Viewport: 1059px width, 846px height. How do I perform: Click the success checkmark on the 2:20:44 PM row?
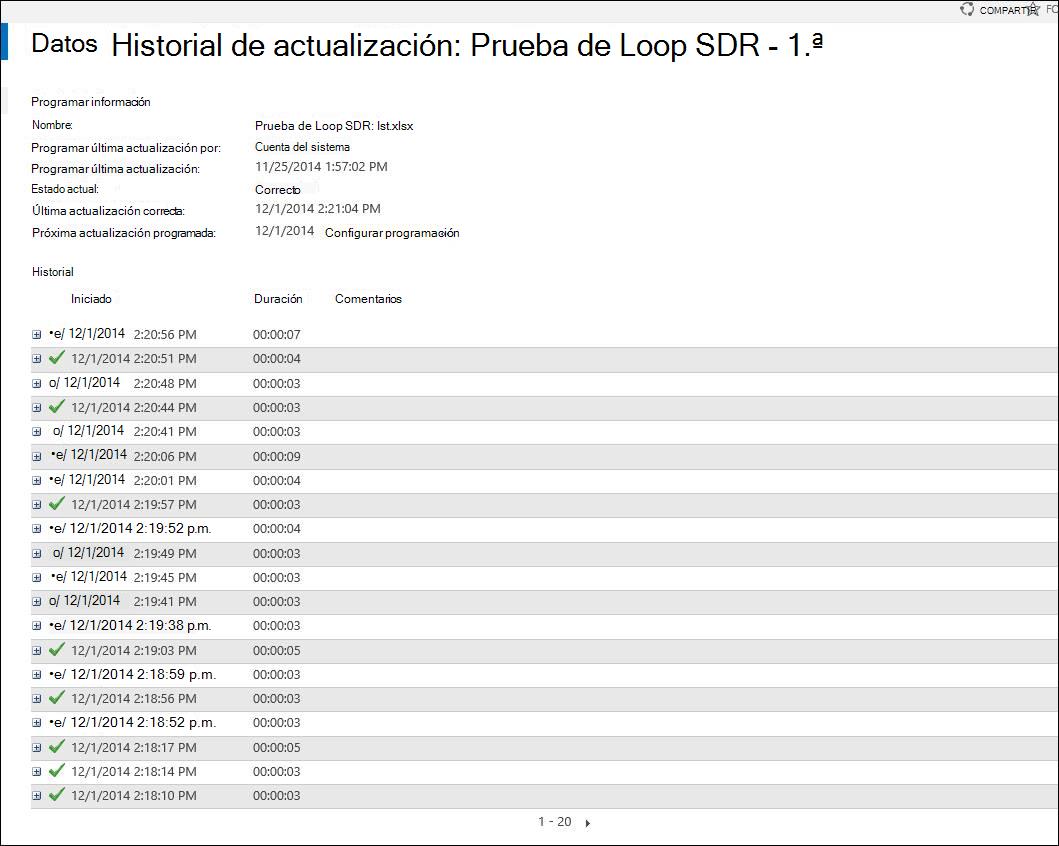[x=57, y=406]
